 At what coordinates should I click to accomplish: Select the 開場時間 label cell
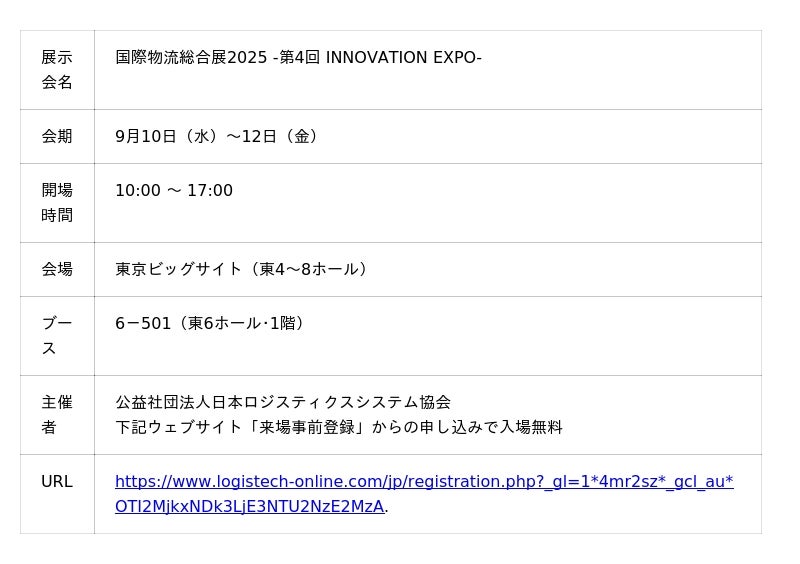(x=57, y=203)
